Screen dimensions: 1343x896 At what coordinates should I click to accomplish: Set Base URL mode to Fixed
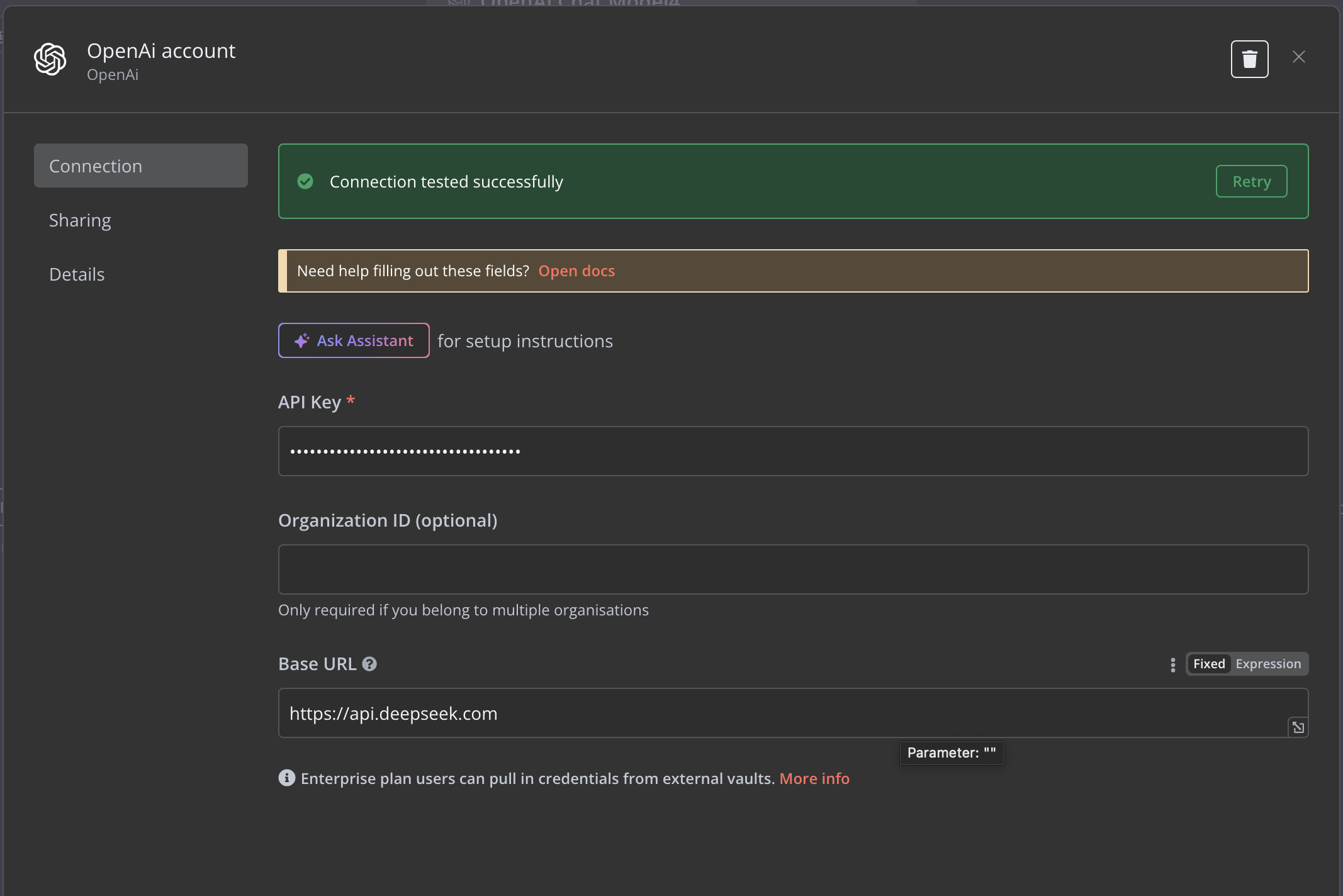coord(1209,664)
